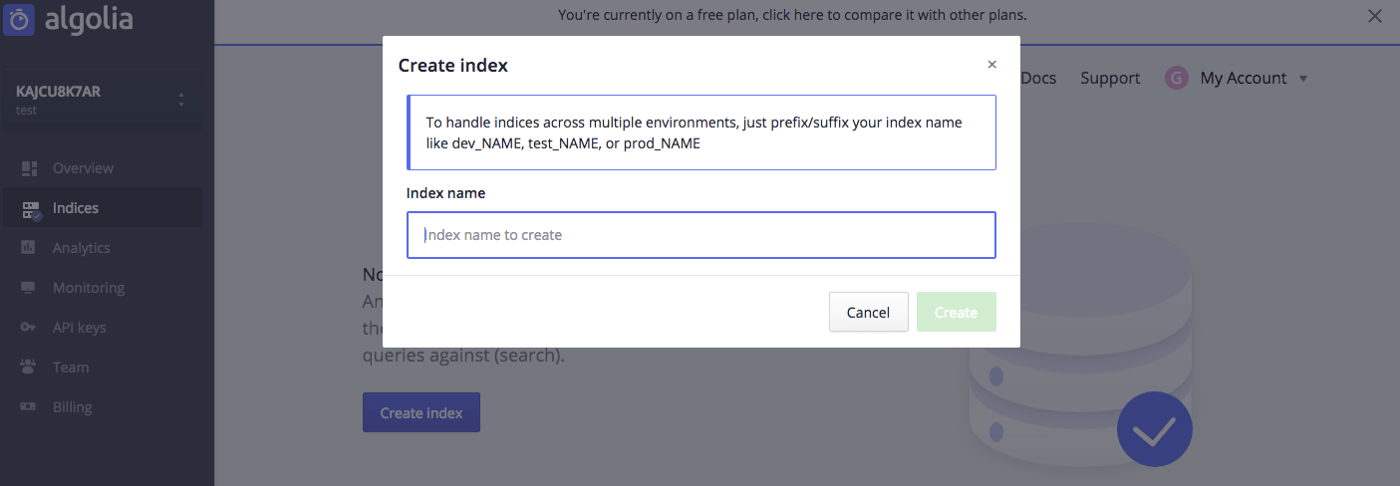The image size is (1400, 486).
Task: Open the Docs menu item
Action: point(1038,78)
